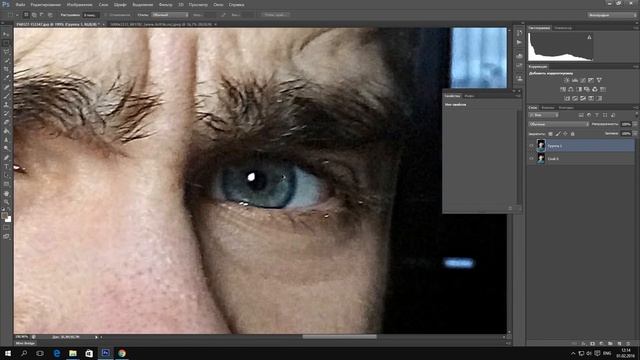
Task: Delete the selected layer with trash icon
Action: click(x=629, y=344)
